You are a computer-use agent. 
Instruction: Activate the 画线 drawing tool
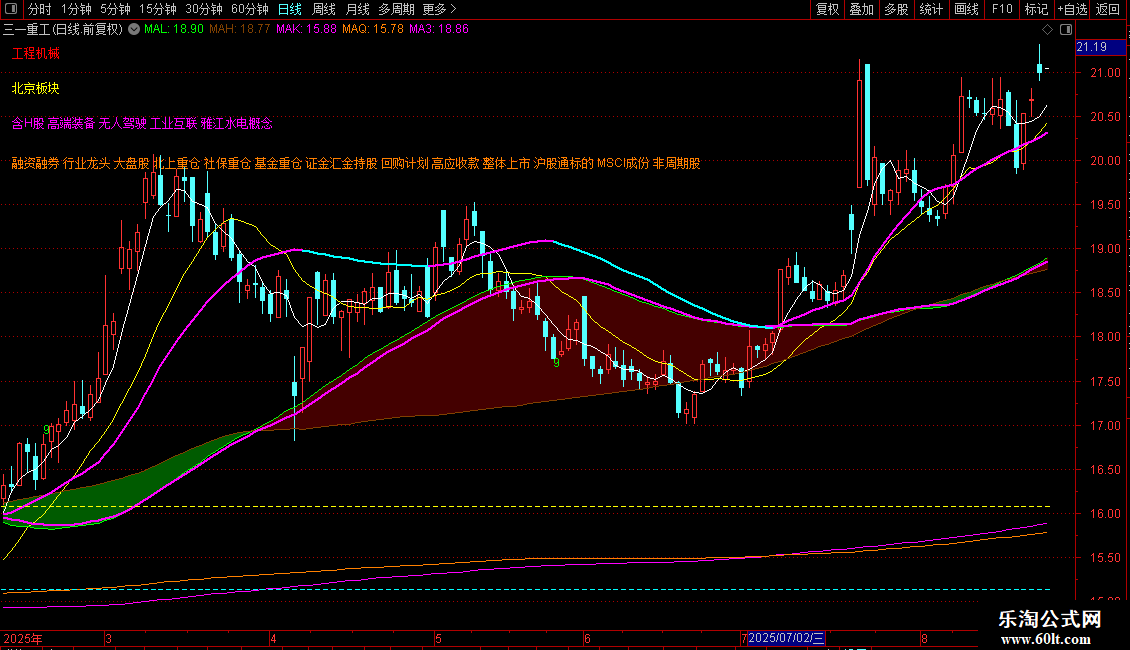(966, 9)
